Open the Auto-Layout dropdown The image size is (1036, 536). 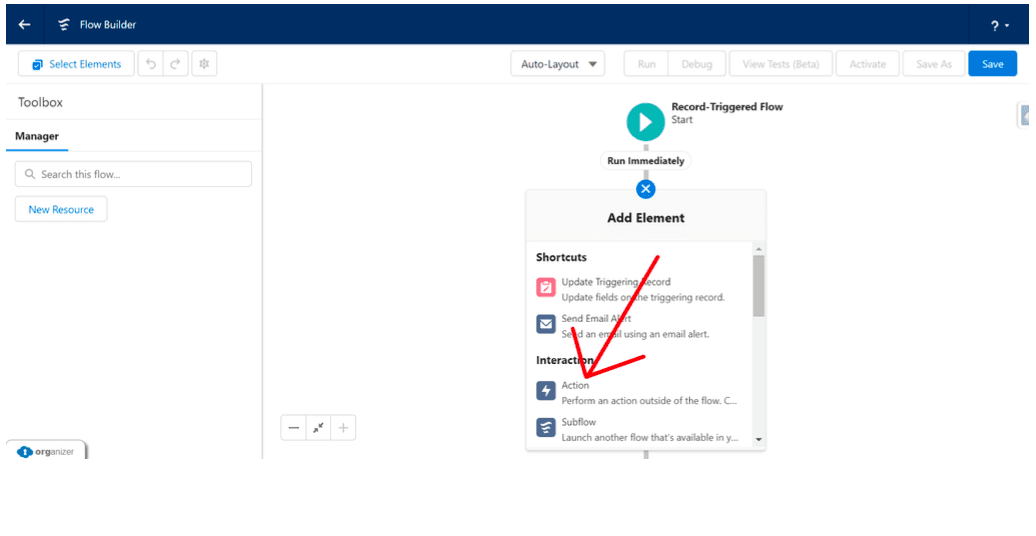click(x=557, y=64)
